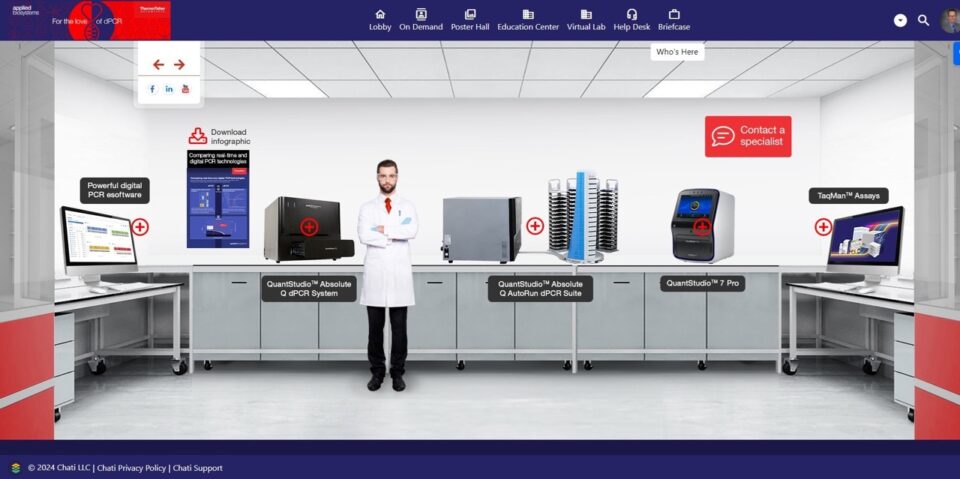Visit the Education Center
This screenshot has height=479, width=960.
(528, 20)
